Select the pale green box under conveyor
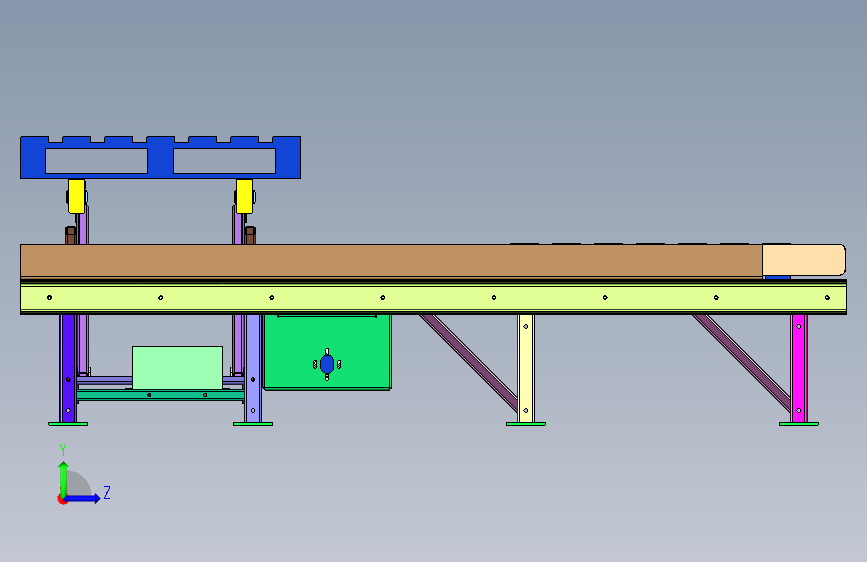Image resolution: width=867 pixels, height=562 pixels. click(x=177, y=368)
